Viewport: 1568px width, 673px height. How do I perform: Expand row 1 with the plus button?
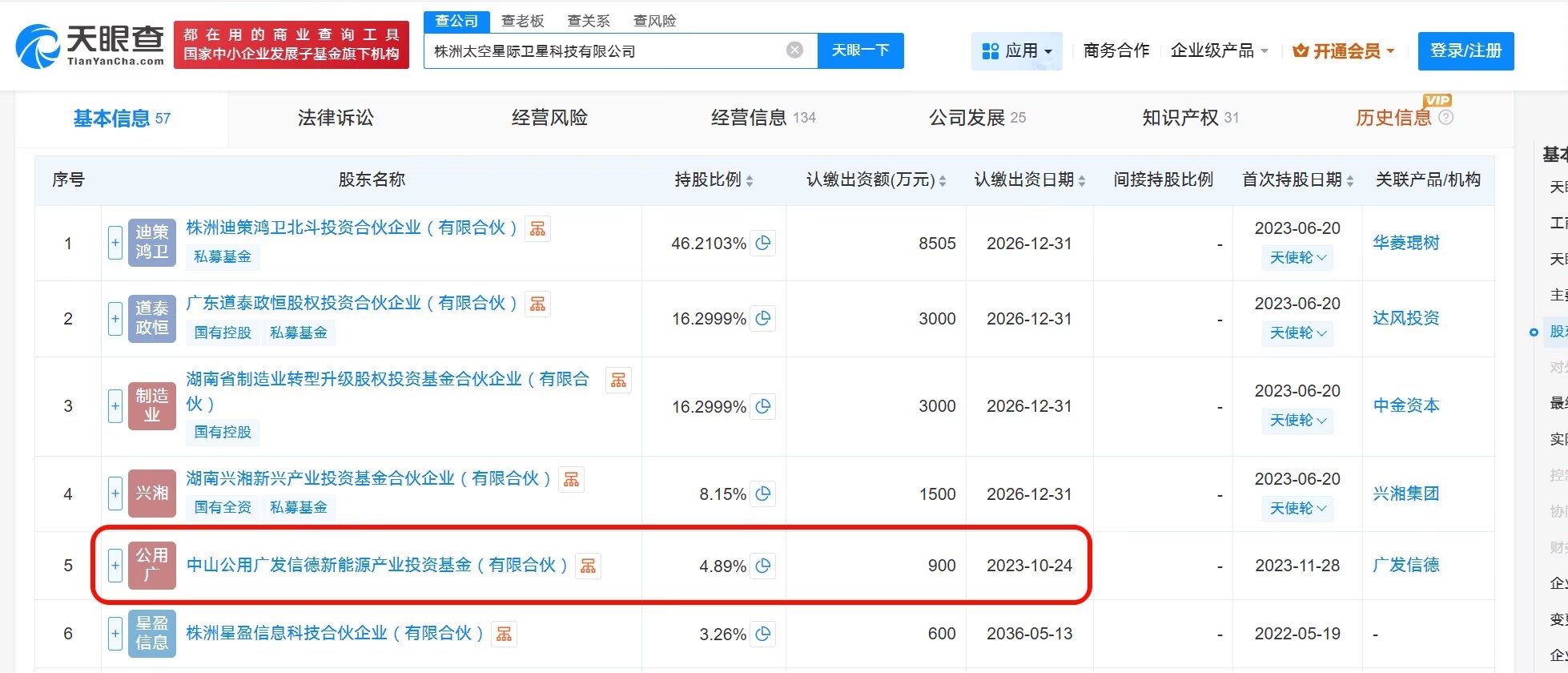pyautogui.click(x=115, y=242)
